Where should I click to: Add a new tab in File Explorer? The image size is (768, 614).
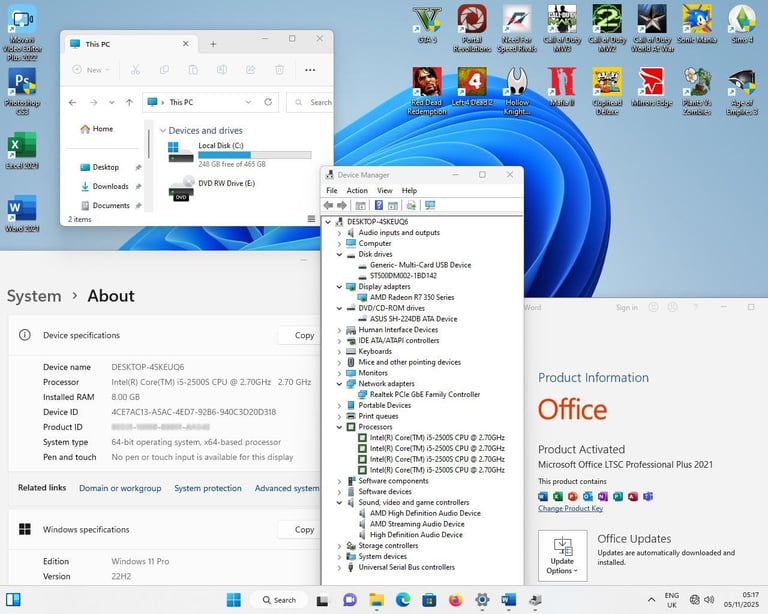(x=213, y=44)
